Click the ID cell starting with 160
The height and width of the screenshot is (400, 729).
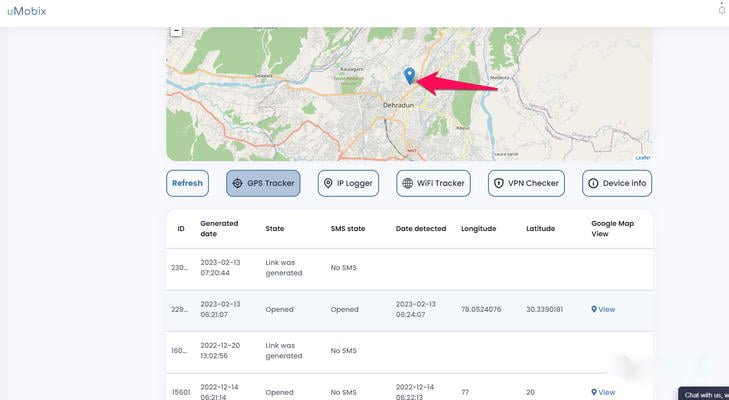pos(179,350)
